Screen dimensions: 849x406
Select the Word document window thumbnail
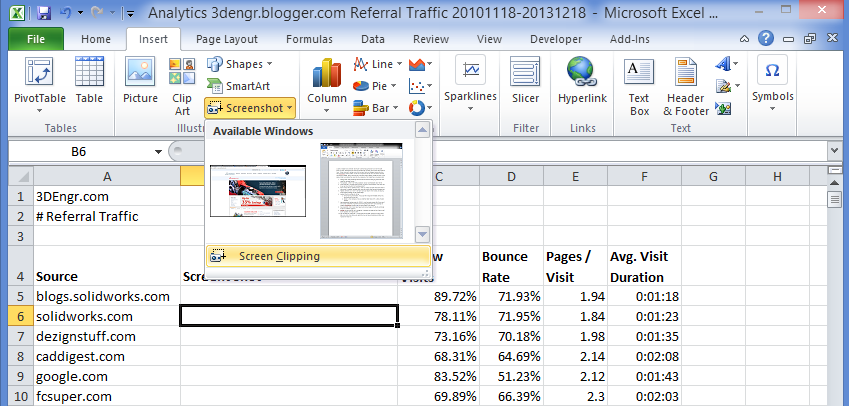[x=361, y=191]
